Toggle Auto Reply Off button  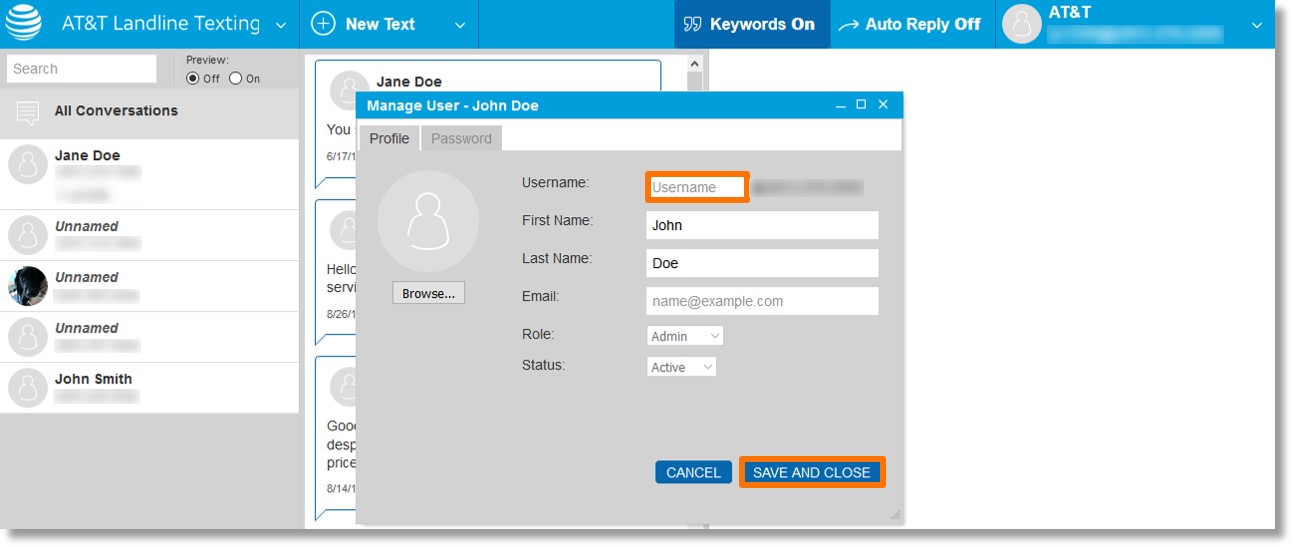[x=912, y=24]
